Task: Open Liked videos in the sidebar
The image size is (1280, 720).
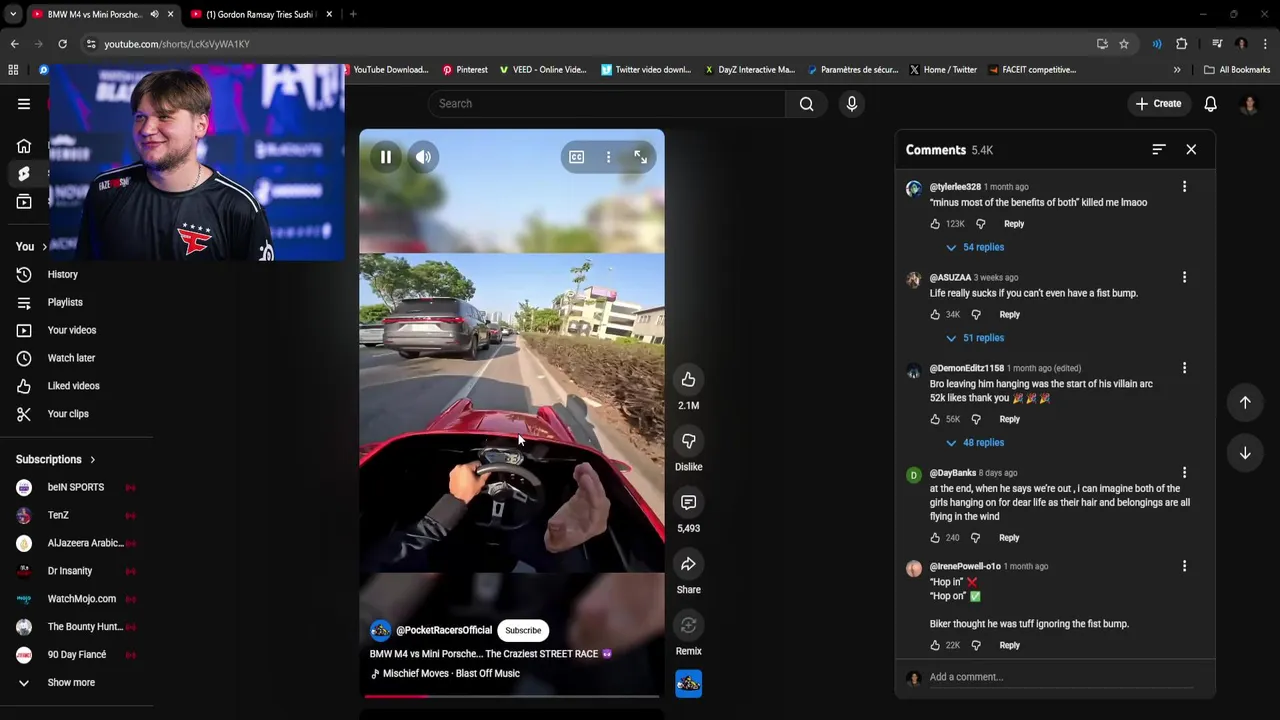Action: tap(76, 386)
